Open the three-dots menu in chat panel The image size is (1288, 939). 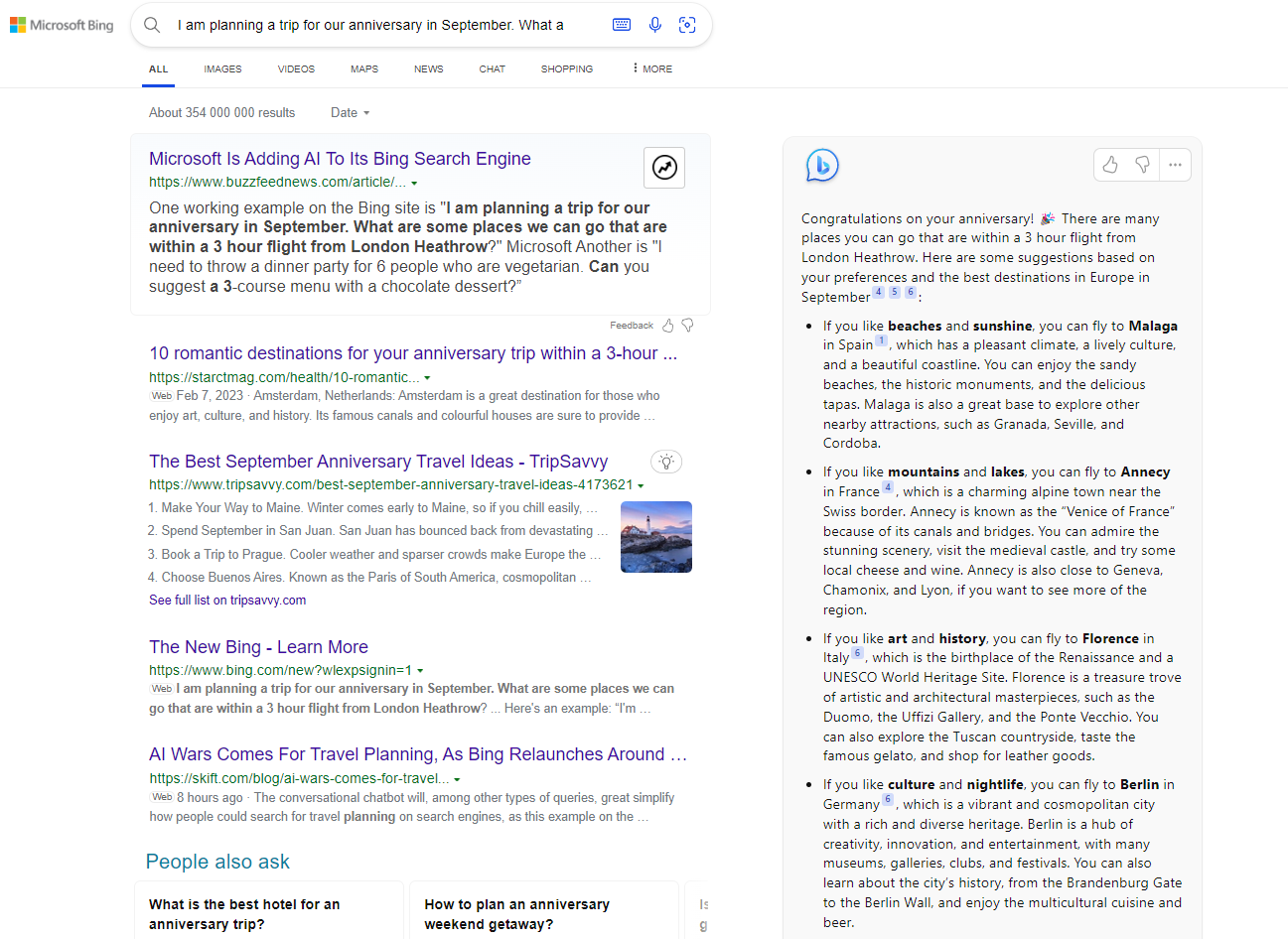point(1175,165)
